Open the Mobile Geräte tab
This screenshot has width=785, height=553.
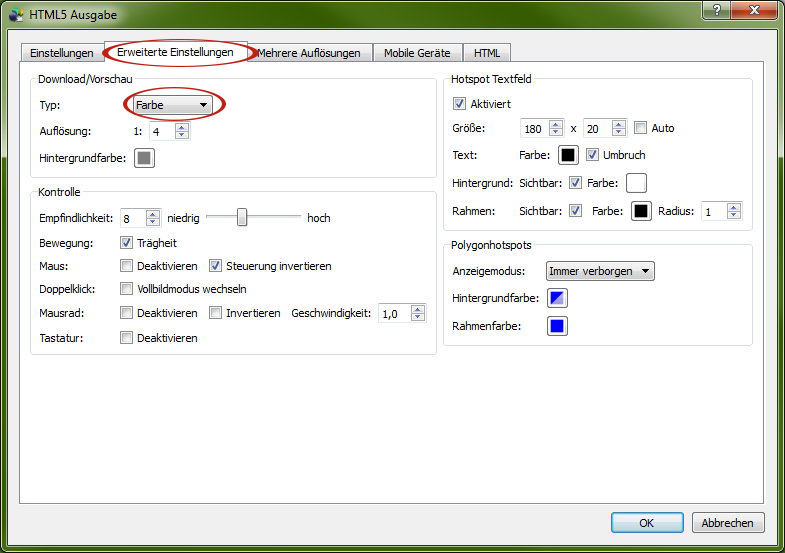coord(417,53)
